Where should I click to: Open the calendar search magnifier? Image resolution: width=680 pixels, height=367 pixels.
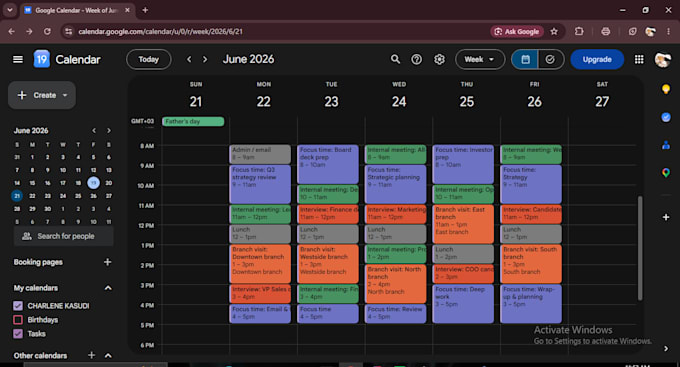tap(395, 59)
